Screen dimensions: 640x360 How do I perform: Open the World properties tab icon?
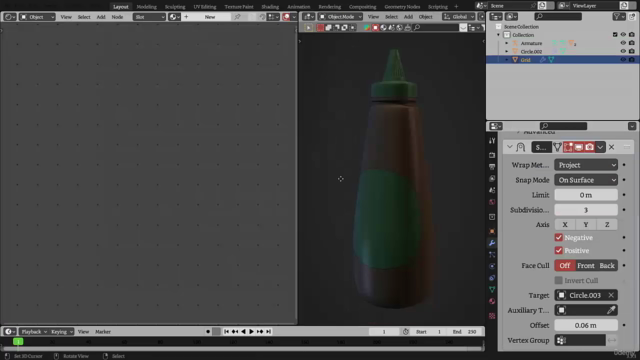tap(492, 202)
